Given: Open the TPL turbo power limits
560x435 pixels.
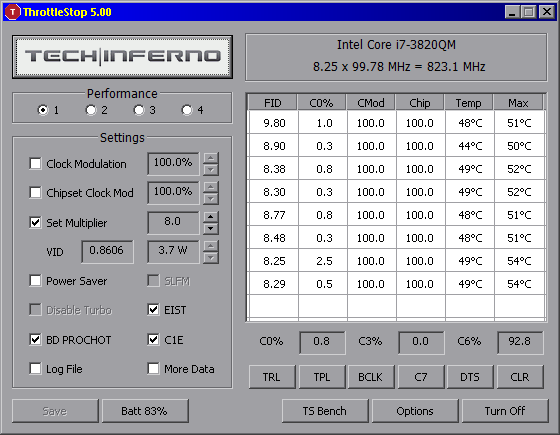Looking at the screenshot, I should (322, 377).
